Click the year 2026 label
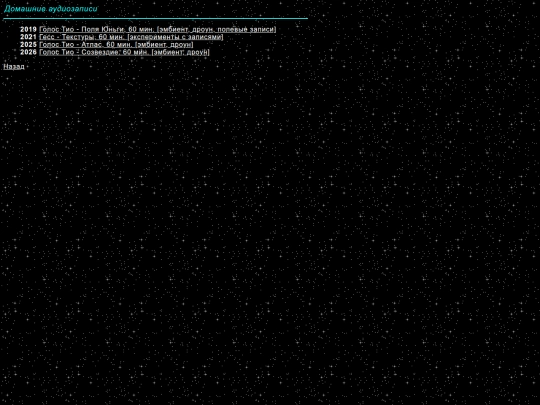 [x=28, y=52]
